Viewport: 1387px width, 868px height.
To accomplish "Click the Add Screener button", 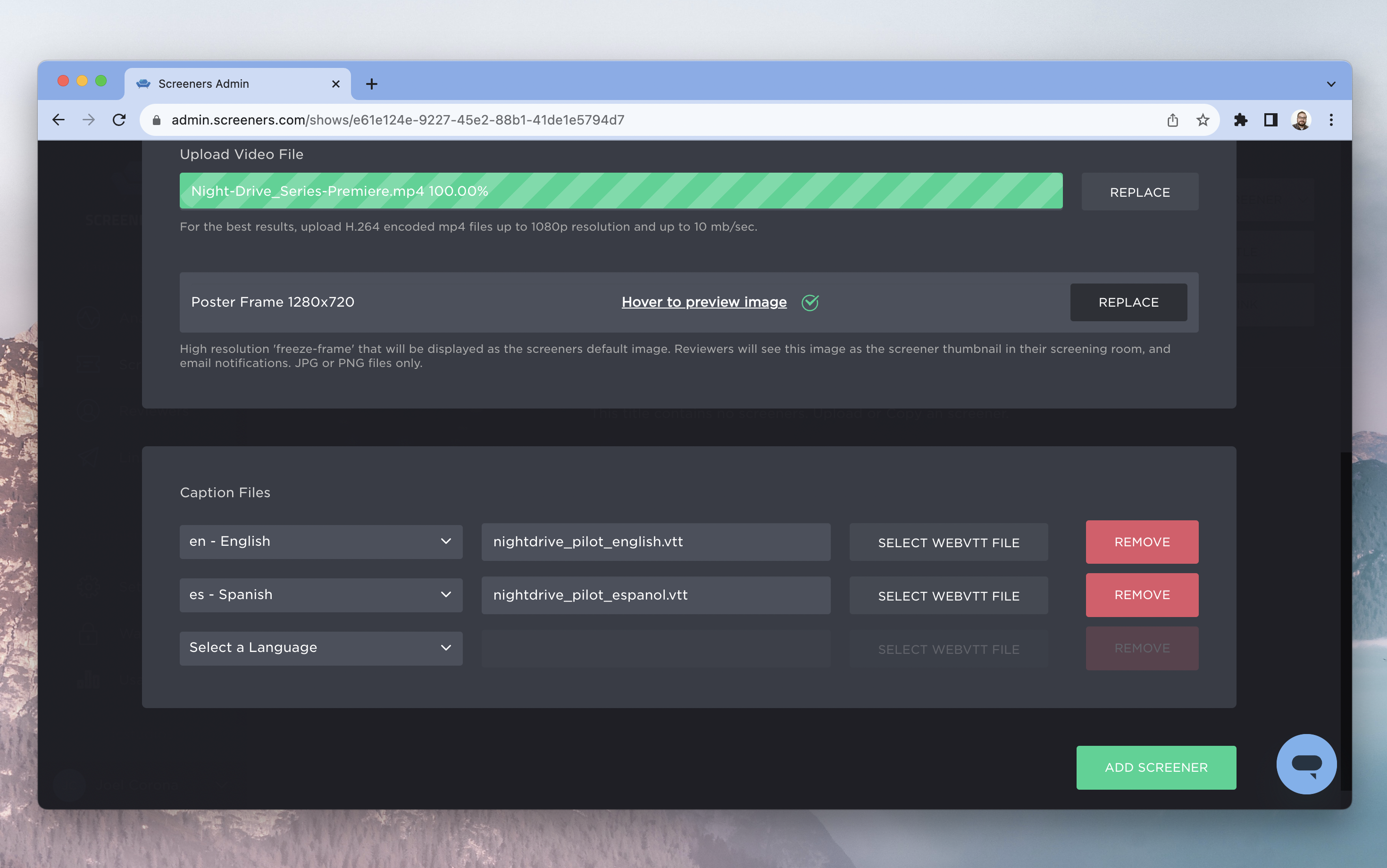I will [1156, 767].
